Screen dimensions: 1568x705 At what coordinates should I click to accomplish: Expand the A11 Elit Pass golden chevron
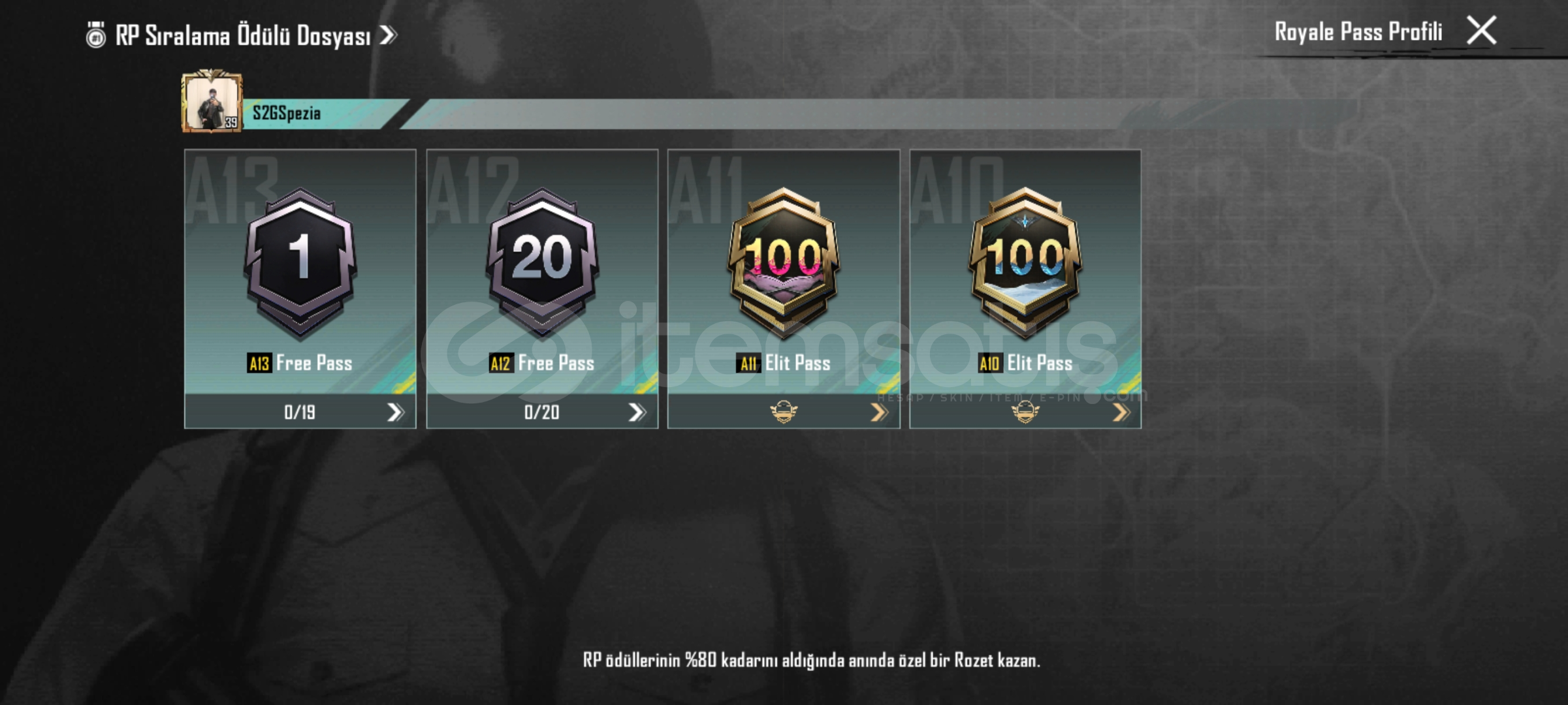pos(880,412)
